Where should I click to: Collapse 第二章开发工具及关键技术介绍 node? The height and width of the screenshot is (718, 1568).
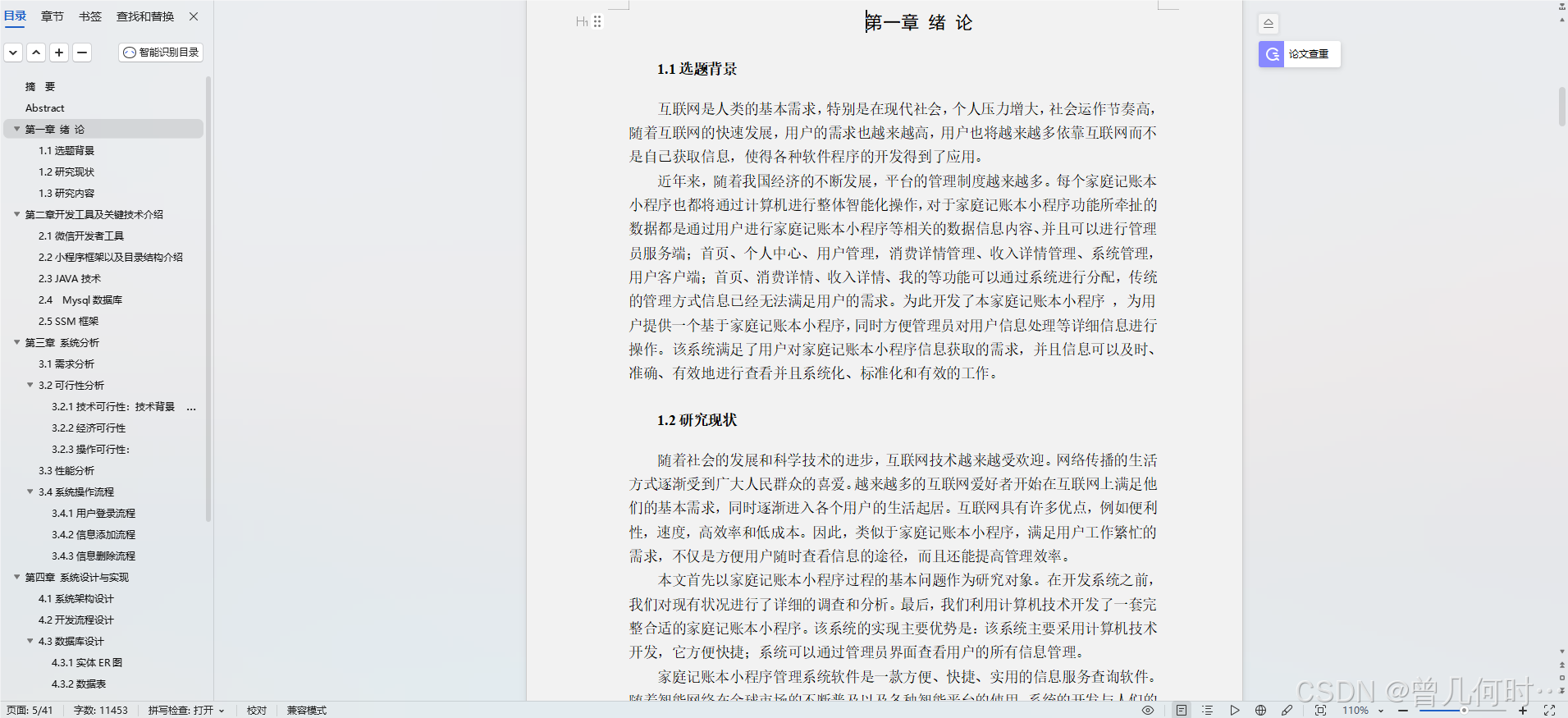(16, 214)
